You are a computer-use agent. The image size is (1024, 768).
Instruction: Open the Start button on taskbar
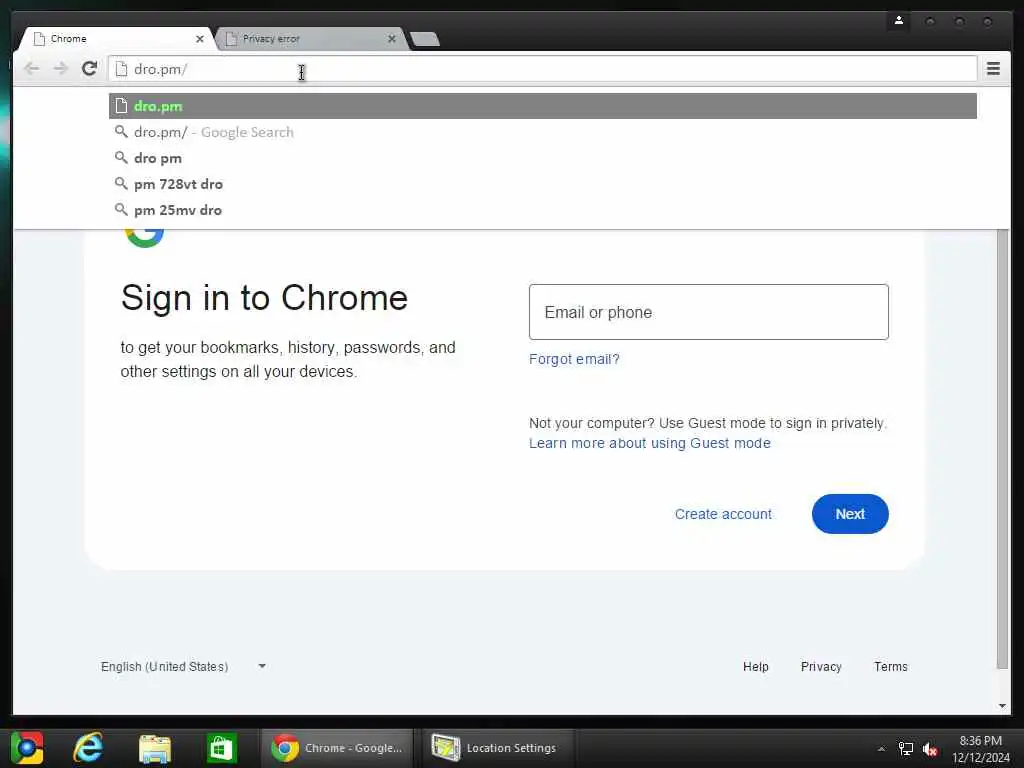pyautogui.click(x=27, y=748)
